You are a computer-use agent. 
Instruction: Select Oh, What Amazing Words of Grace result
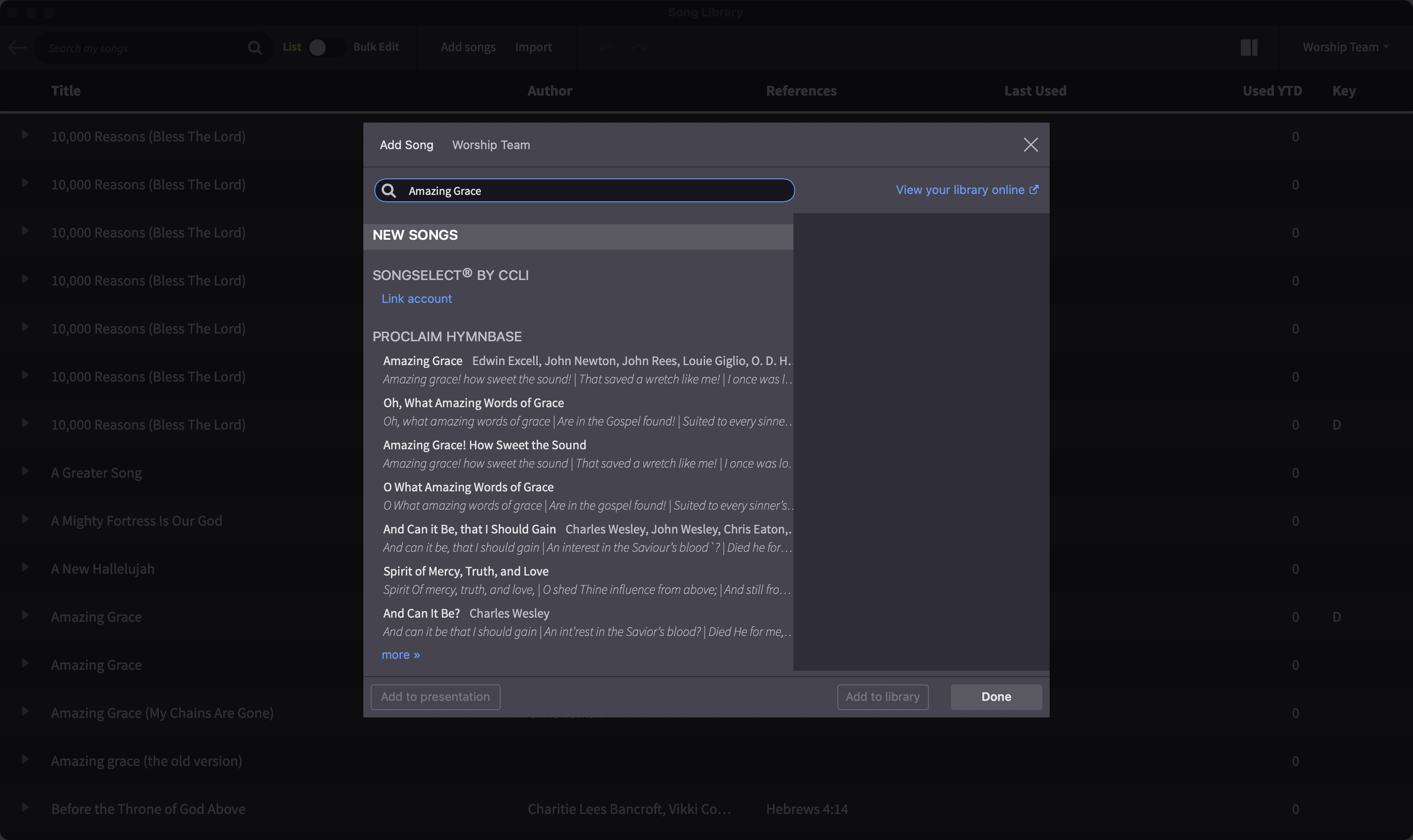(x=588, y=411)
